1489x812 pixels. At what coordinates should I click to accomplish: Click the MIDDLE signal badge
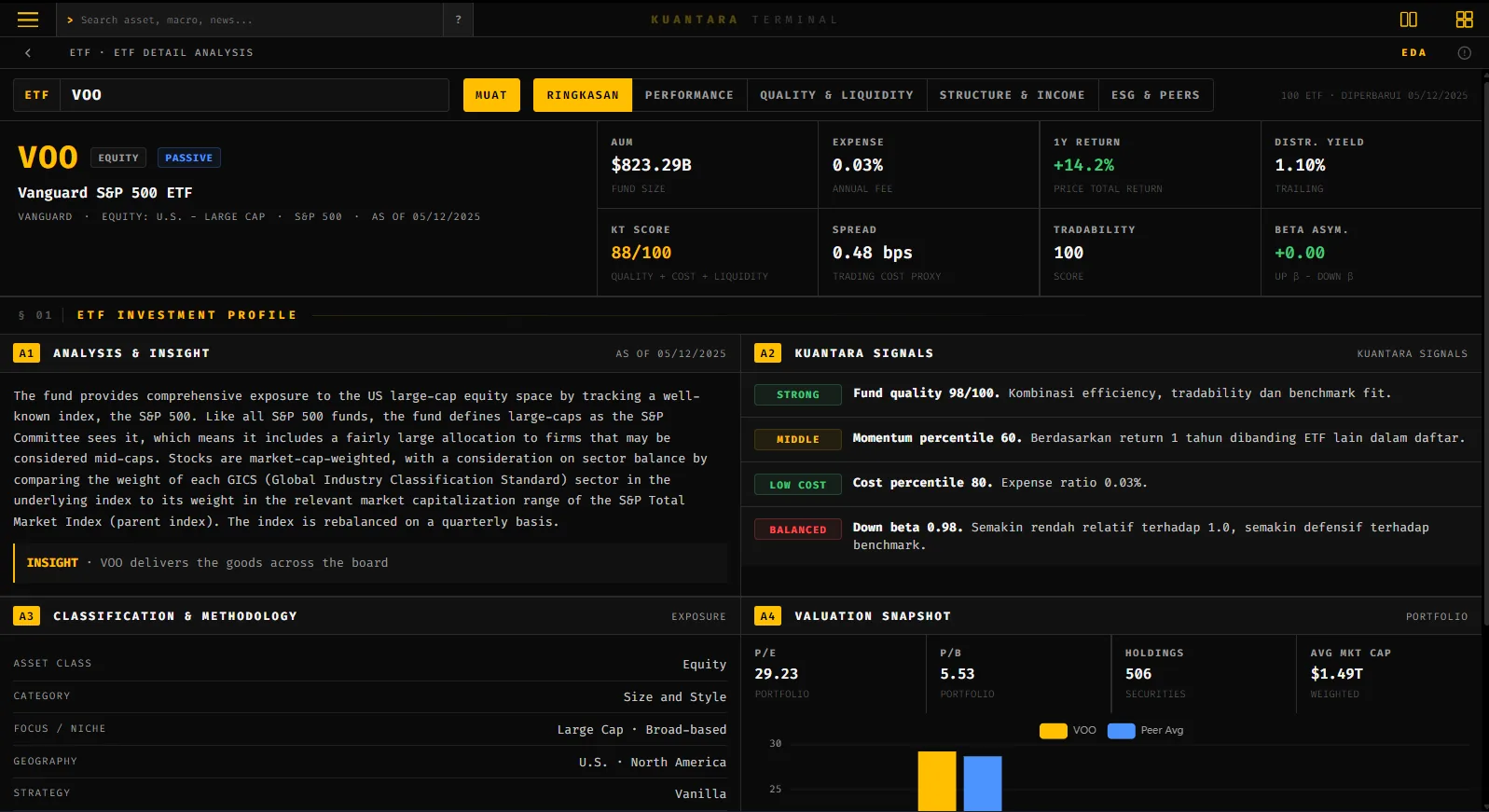coord(798,440)
